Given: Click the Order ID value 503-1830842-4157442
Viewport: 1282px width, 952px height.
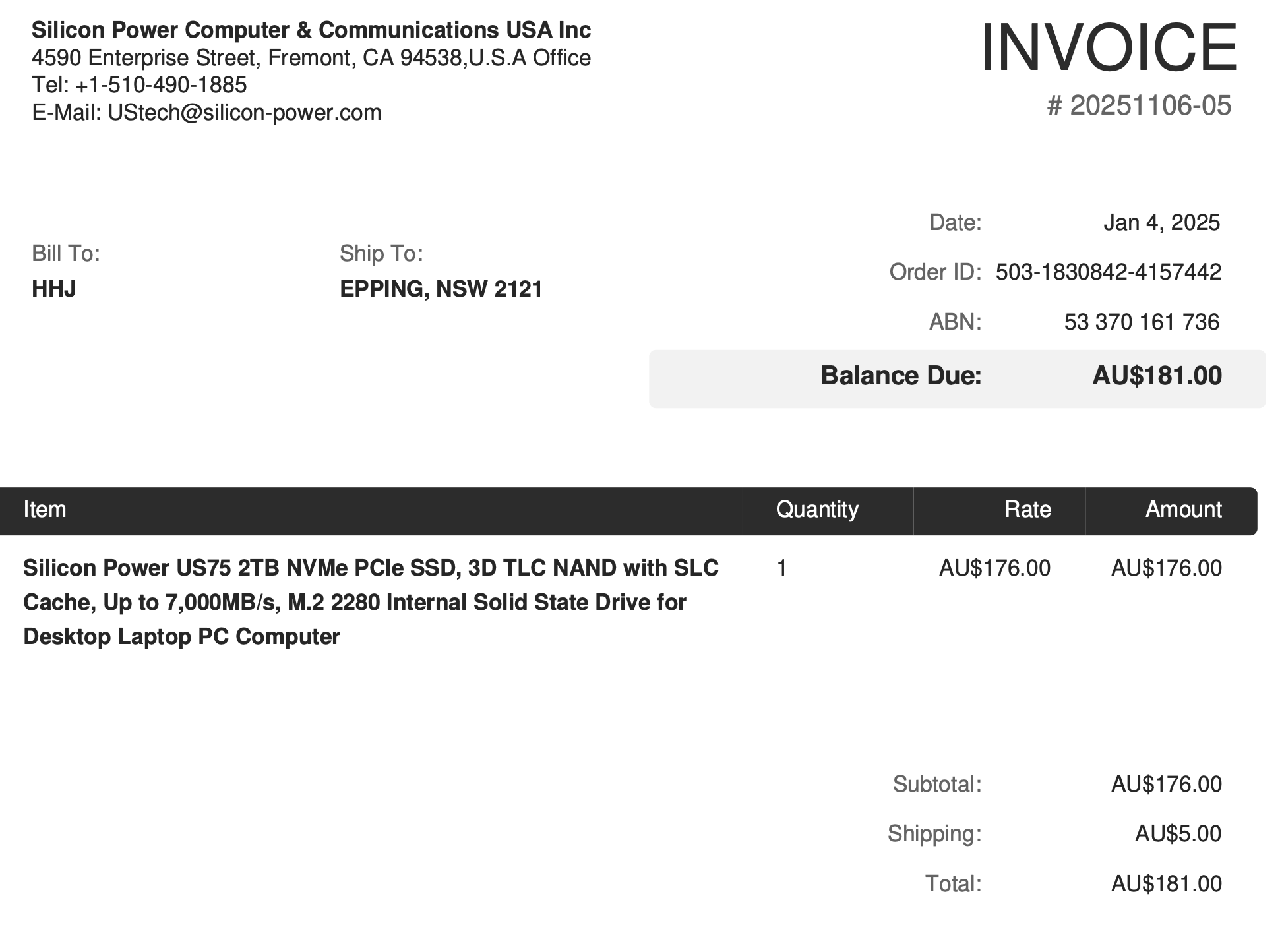Looking at the screenshot, I should click(1108, 272).
